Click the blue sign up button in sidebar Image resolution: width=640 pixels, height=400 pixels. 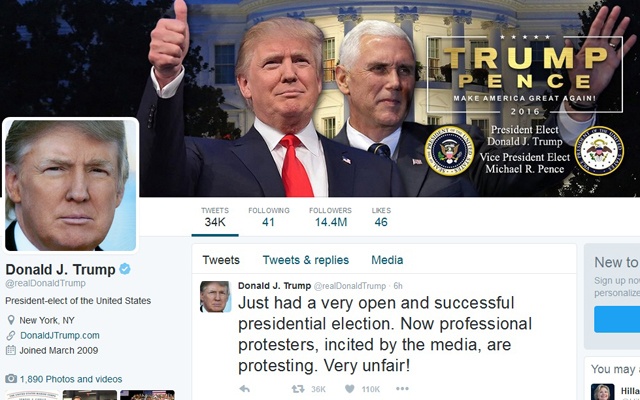click(617, 320)
